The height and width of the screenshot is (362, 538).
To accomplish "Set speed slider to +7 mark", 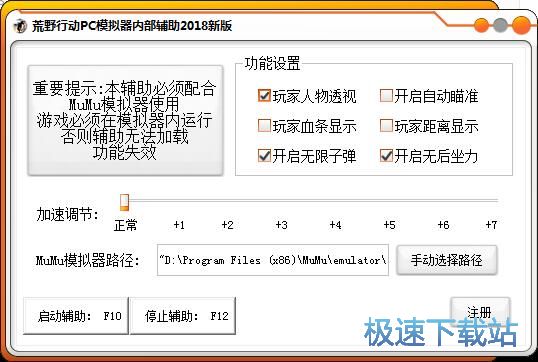I will click(491, 201).
